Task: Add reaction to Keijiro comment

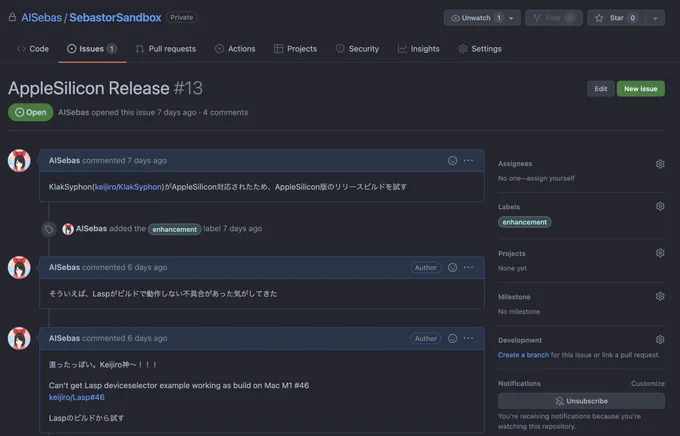Action: tap(452, 338)
